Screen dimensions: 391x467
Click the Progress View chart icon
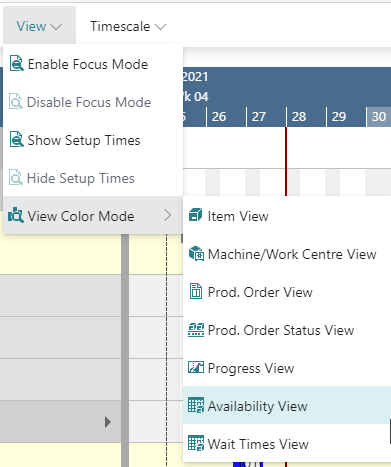[196, 367]
